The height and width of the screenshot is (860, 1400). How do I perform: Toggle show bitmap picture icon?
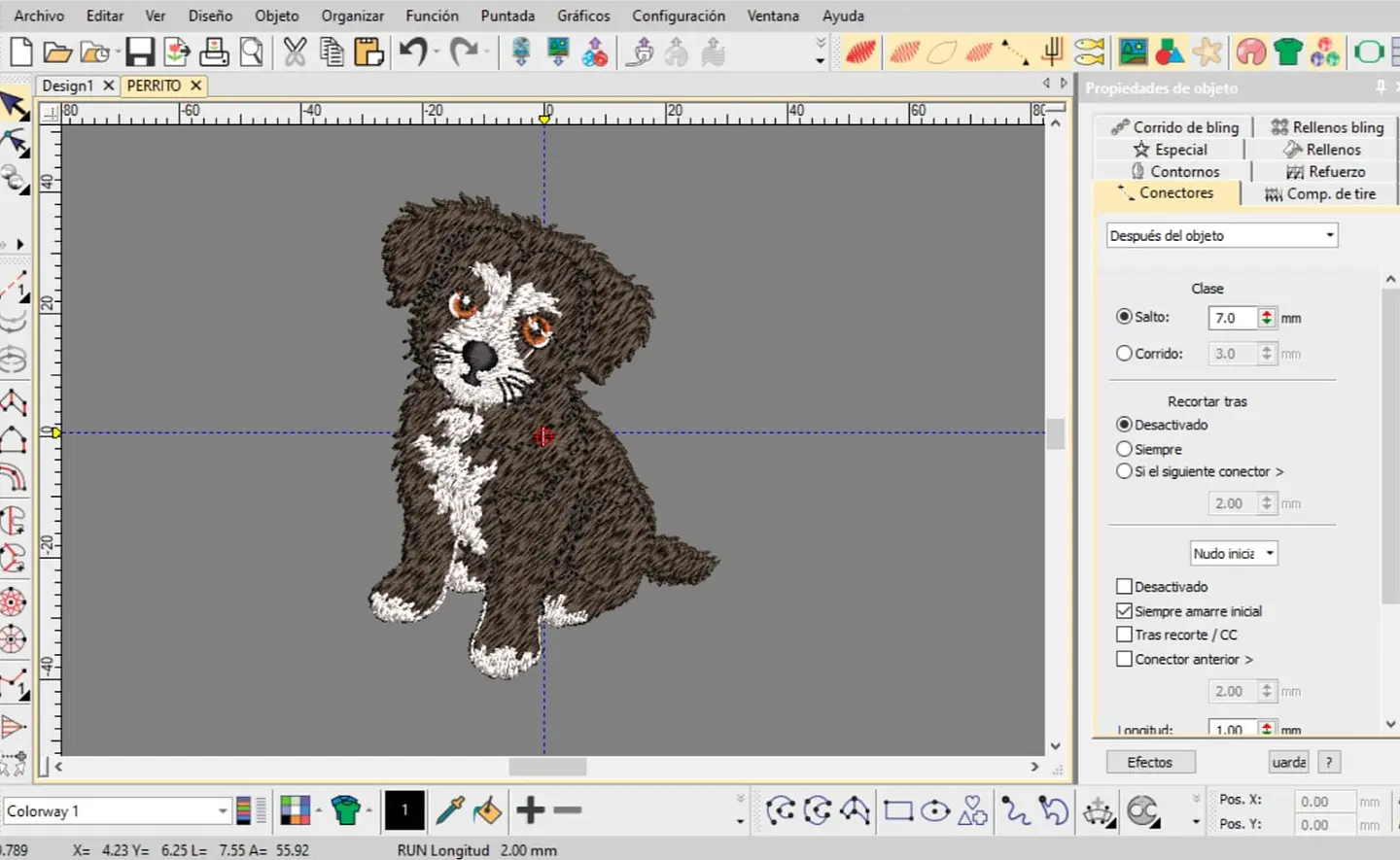pos(1134,52)
